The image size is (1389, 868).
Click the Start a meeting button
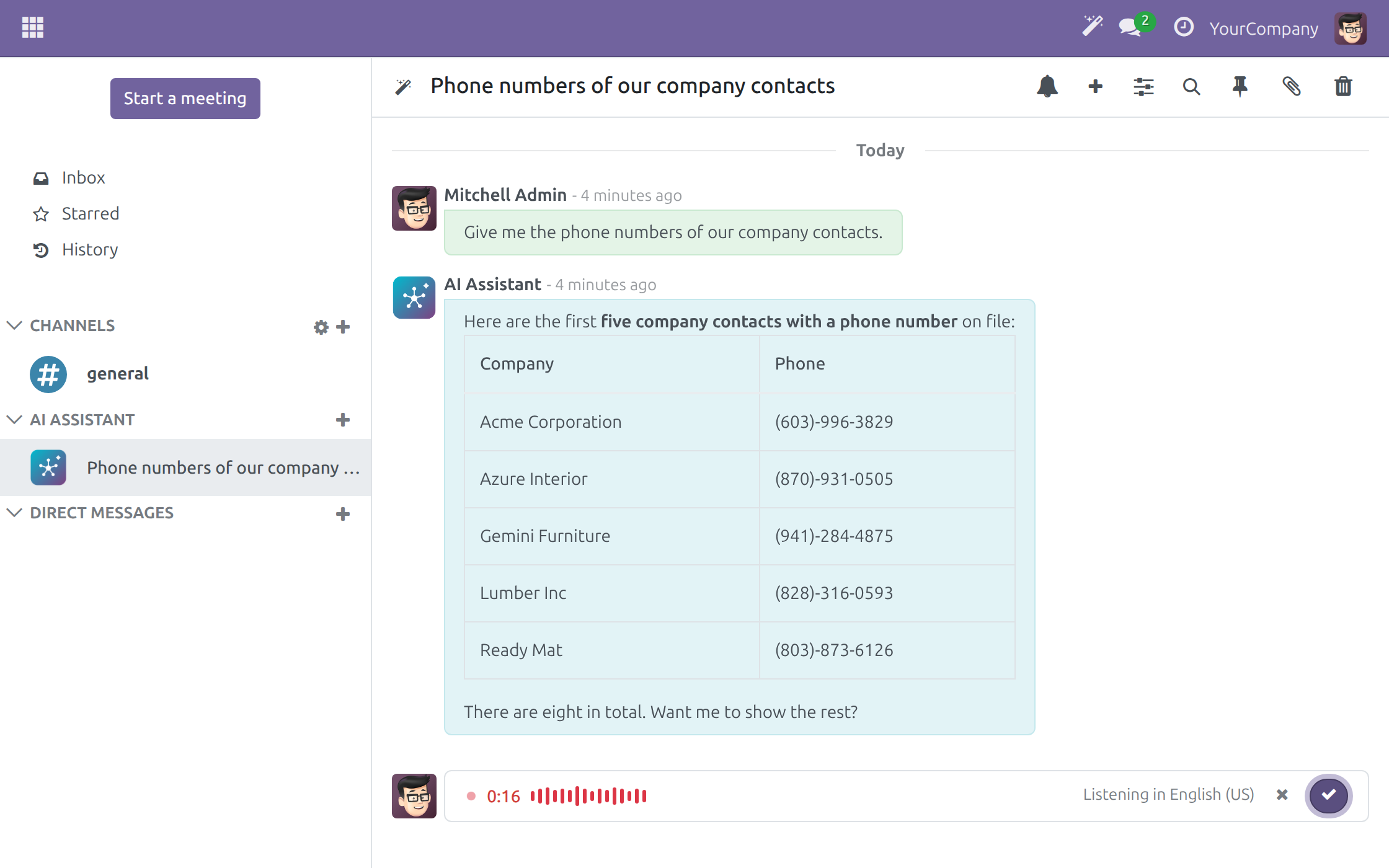tap(185, 99)
